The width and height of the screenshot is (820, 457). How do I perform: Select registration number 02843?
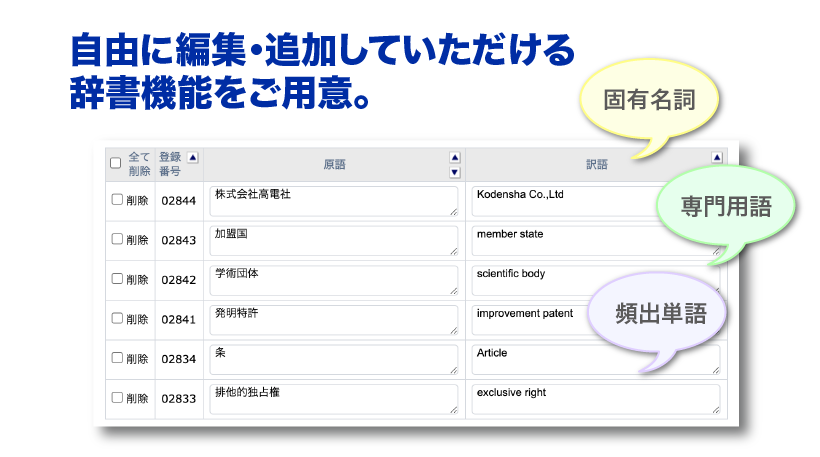(x=178, y=241)
